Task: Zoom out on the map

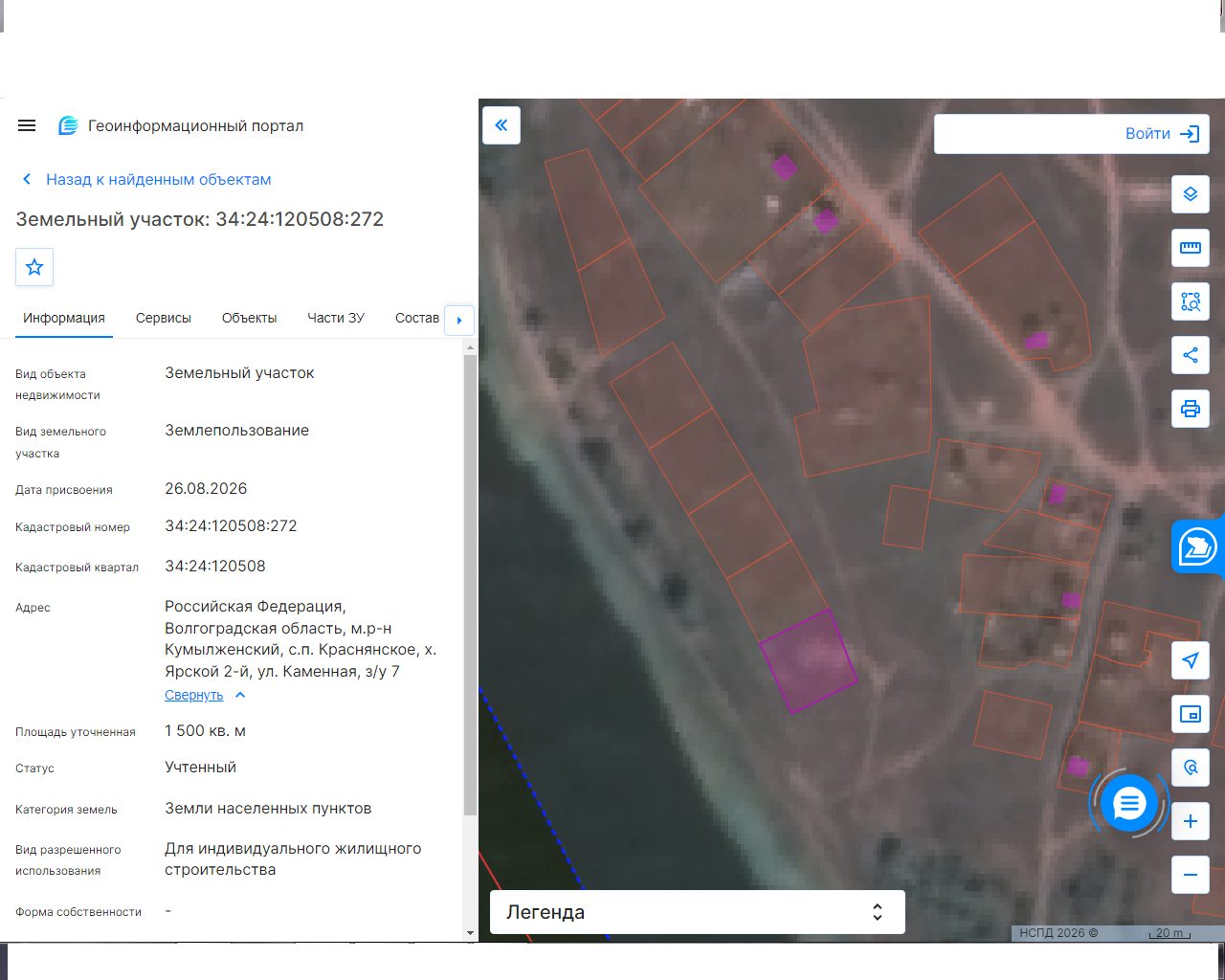Action: (x=1191, y=875)
